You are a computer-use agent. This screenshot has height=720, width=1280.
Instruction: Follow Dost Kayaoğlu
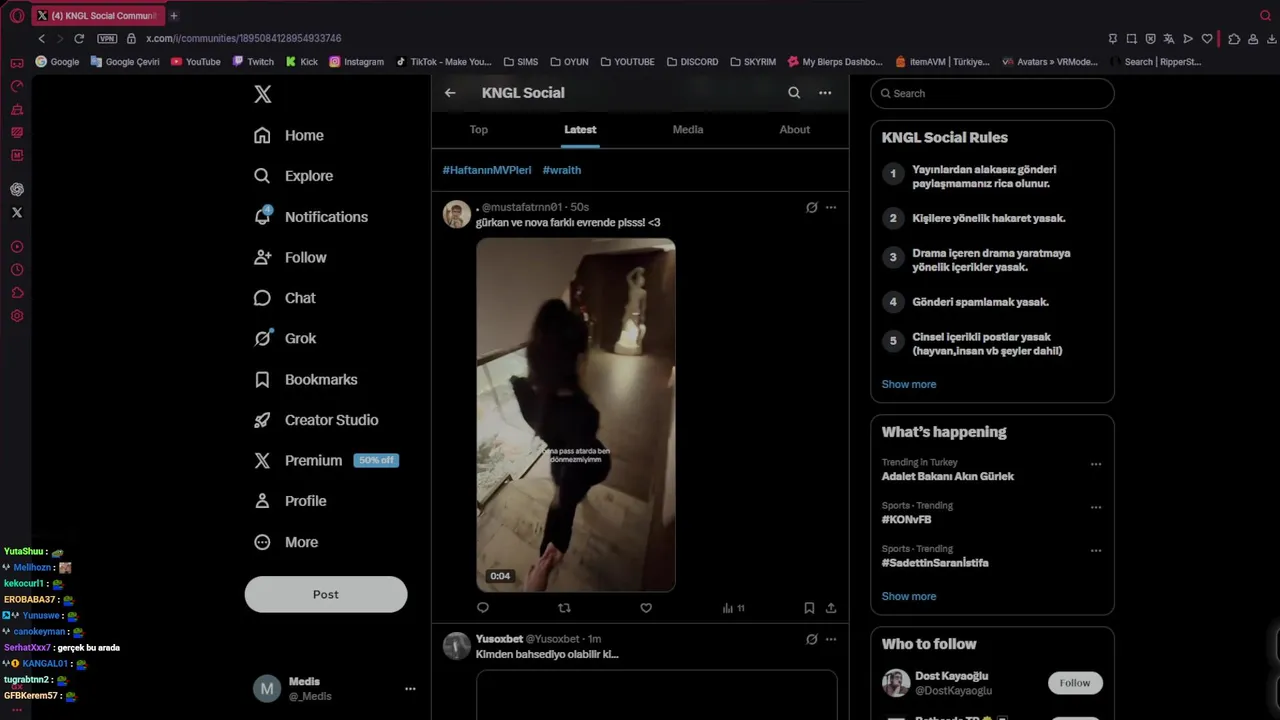point(1075,683)
